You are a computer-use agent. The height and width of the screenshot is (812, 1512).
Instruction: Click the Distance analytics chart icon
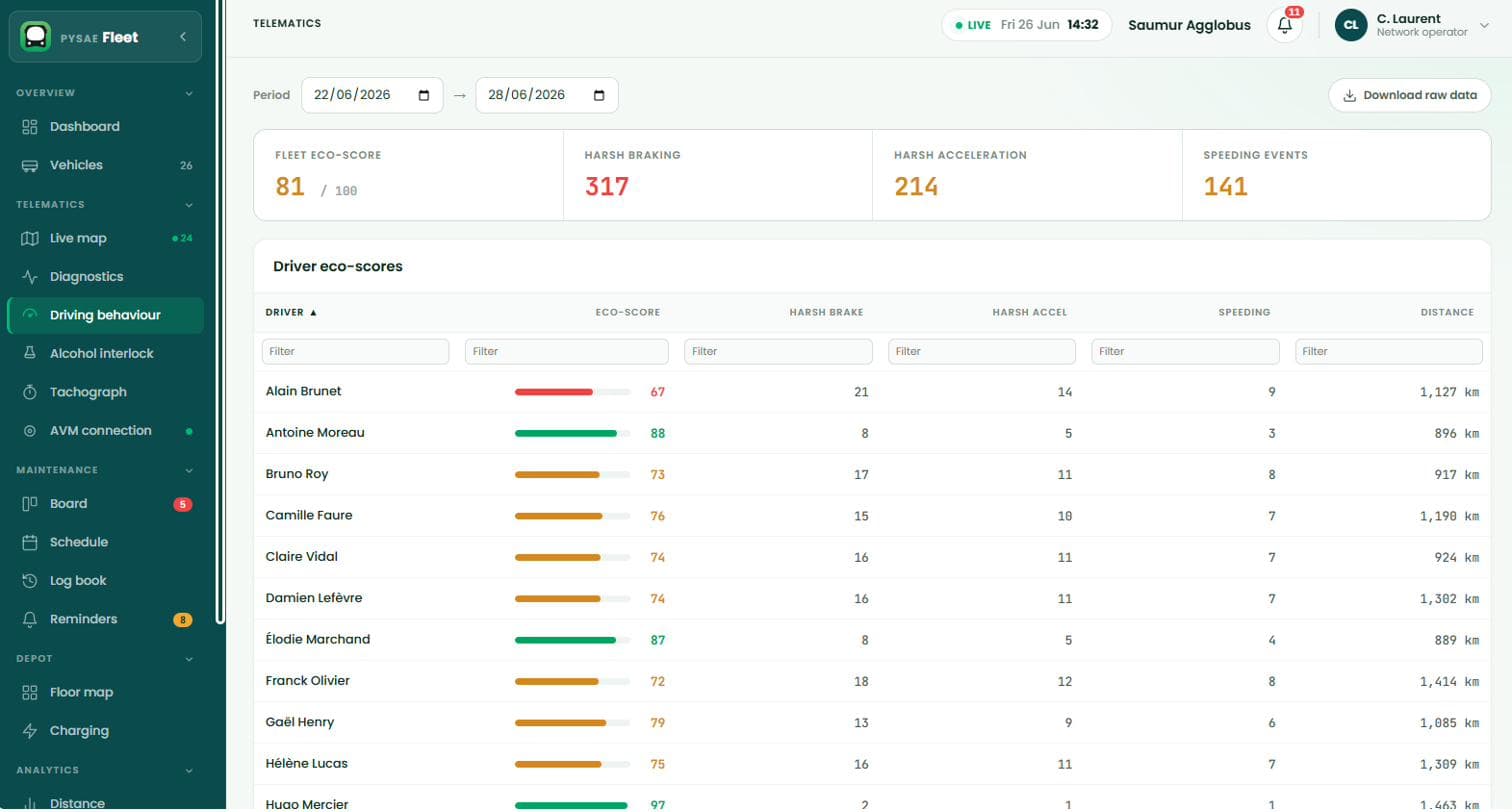point(30,803)
